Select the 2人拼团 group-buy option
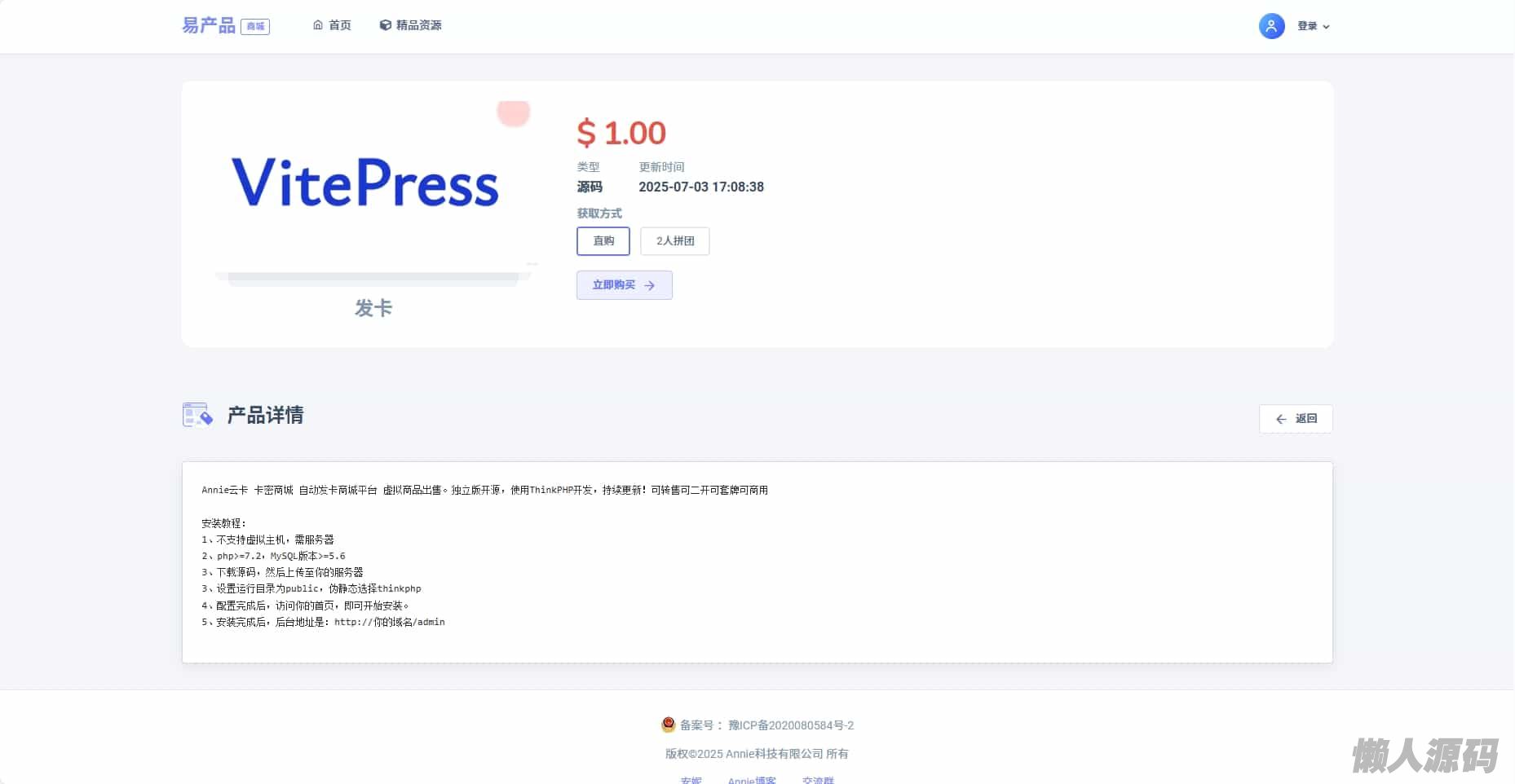Screen dimensions: 1515x784 pos(675,241)
